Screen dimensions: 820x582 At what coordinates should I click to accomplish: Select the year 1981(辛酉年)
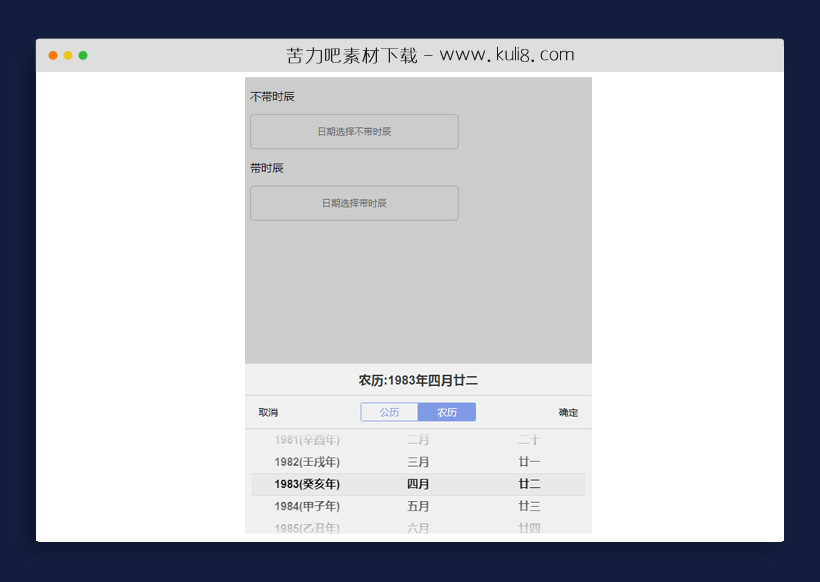306,440
